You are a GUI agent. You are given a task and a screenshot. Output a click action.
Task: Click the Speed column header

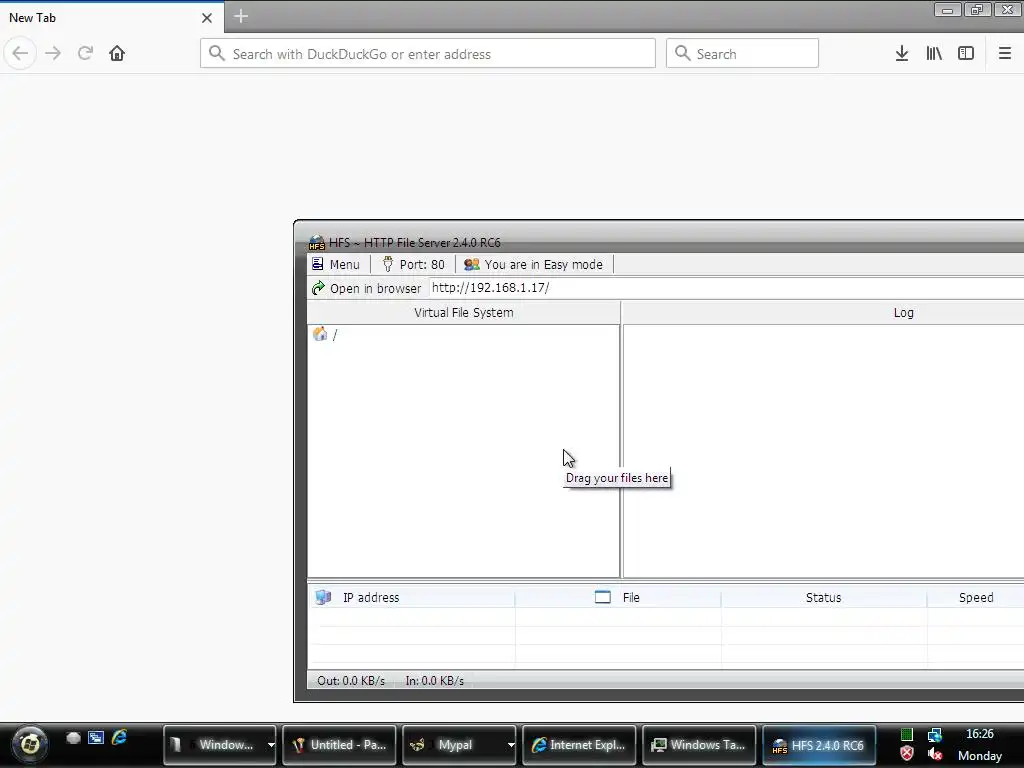(x=976, y=598)
